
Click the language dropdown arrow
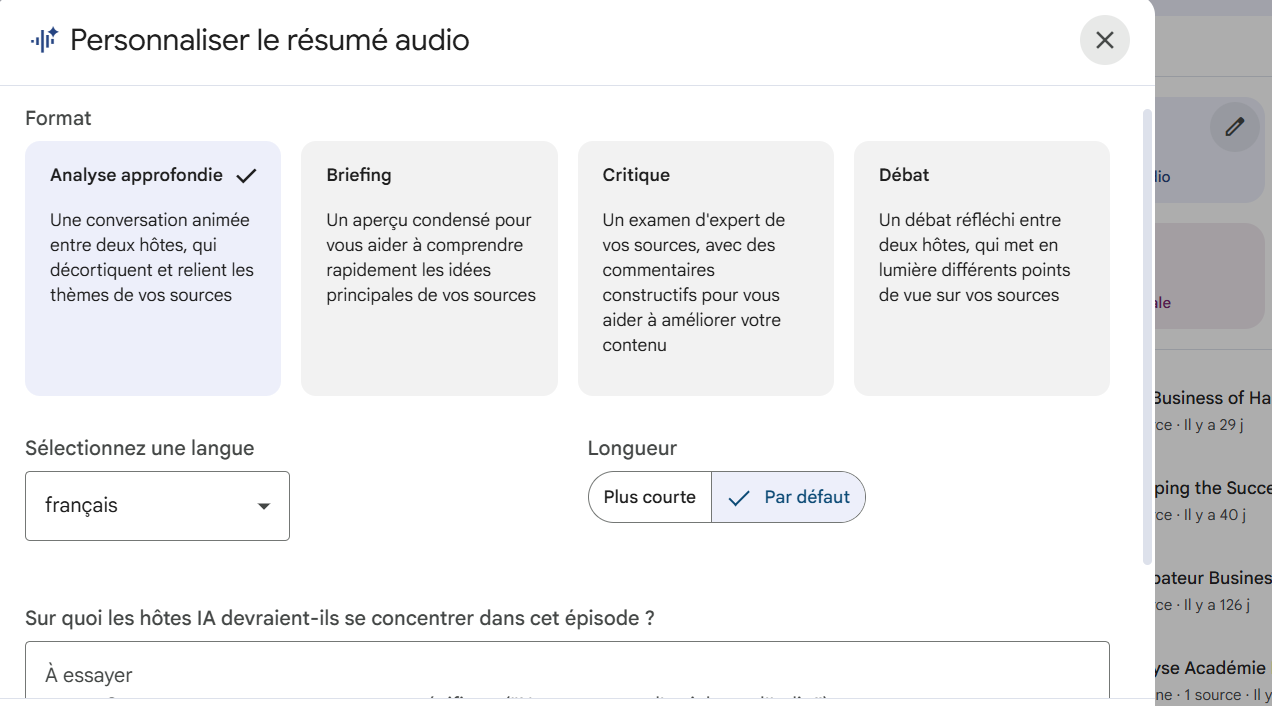point(264,506)
